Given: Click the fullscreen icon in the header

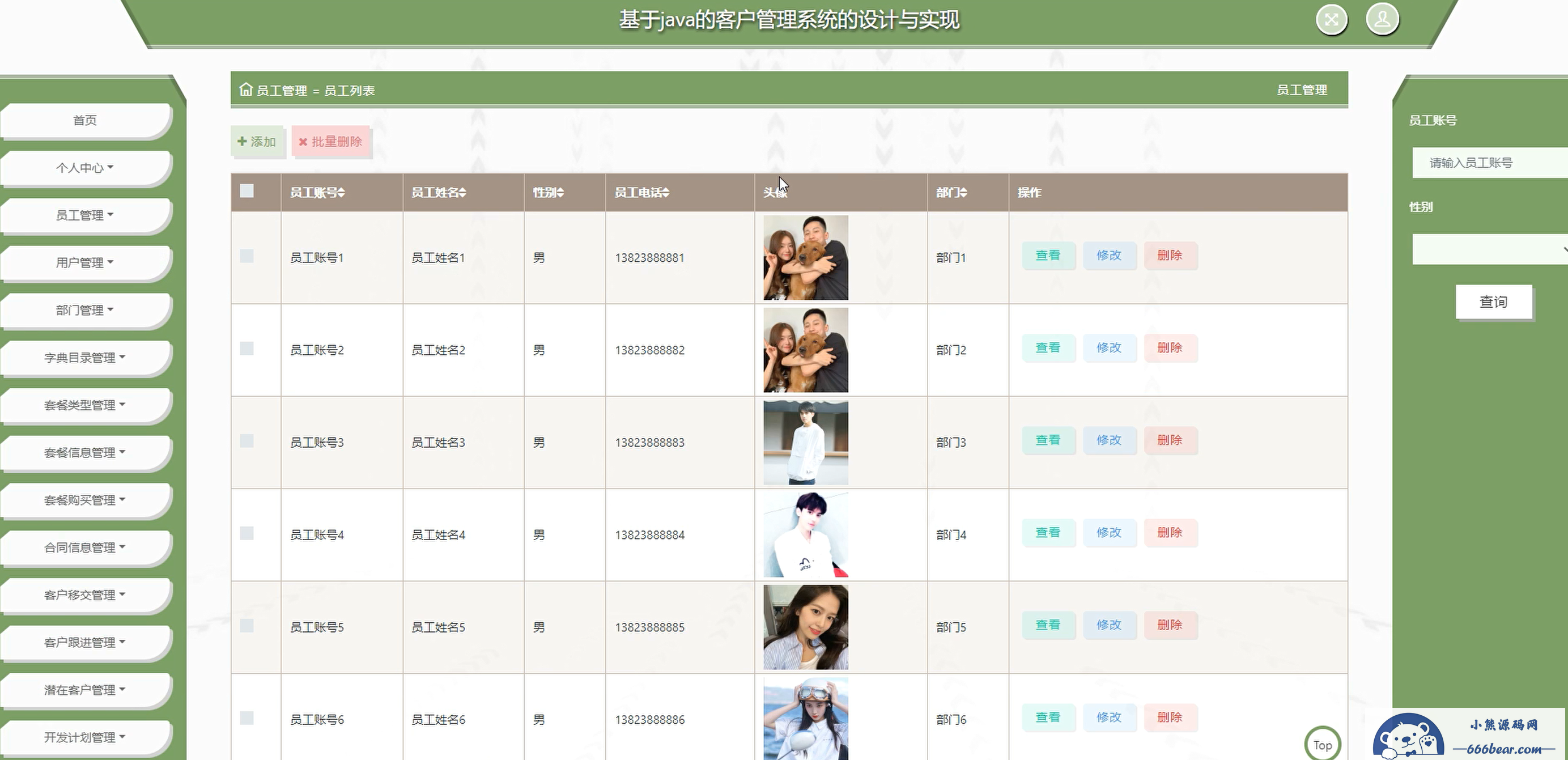Looking at the screenshot, I should [x=1331, y=19].
